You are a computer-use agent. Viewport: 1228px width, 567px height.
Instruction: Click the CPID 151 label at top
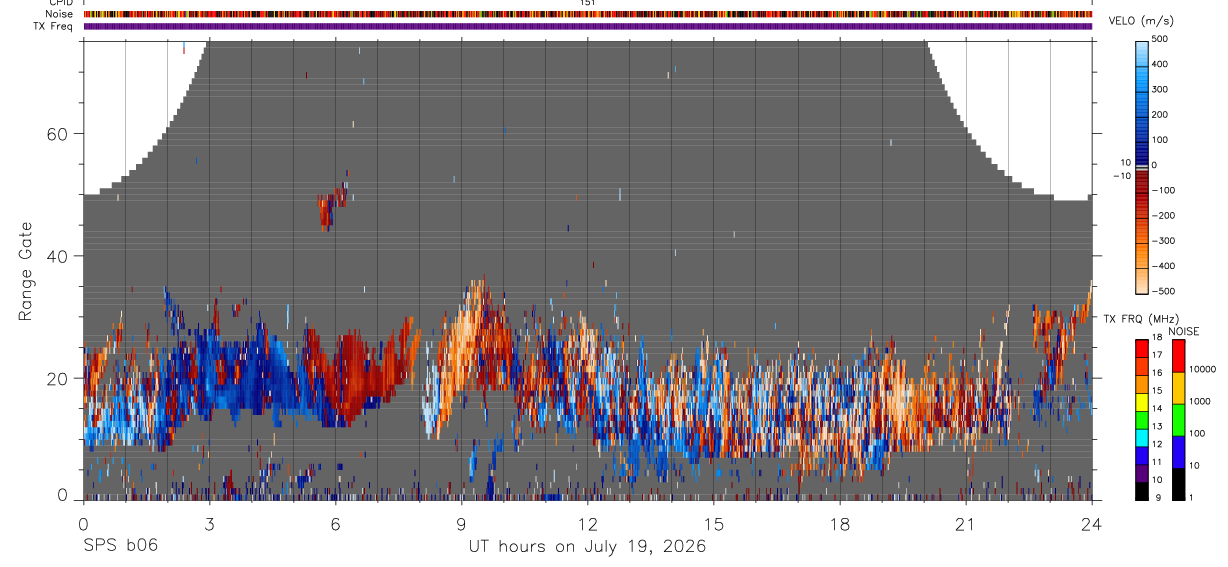click(x=588, y=3)
